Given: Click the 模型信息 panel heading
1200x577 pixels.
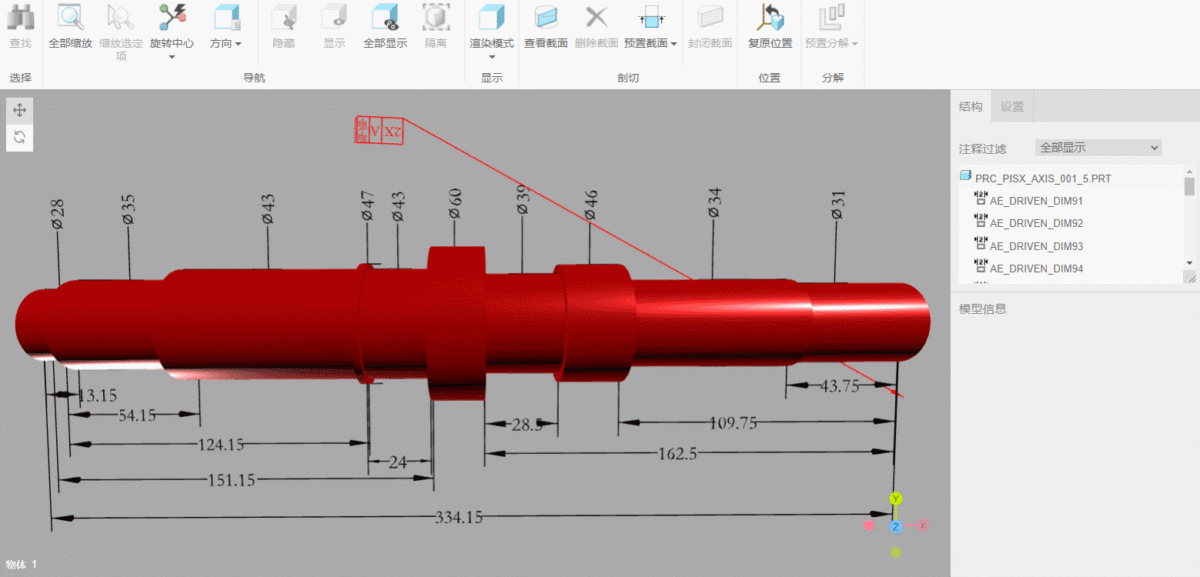Looking at the screenshot, I should [x=982, y=309].
